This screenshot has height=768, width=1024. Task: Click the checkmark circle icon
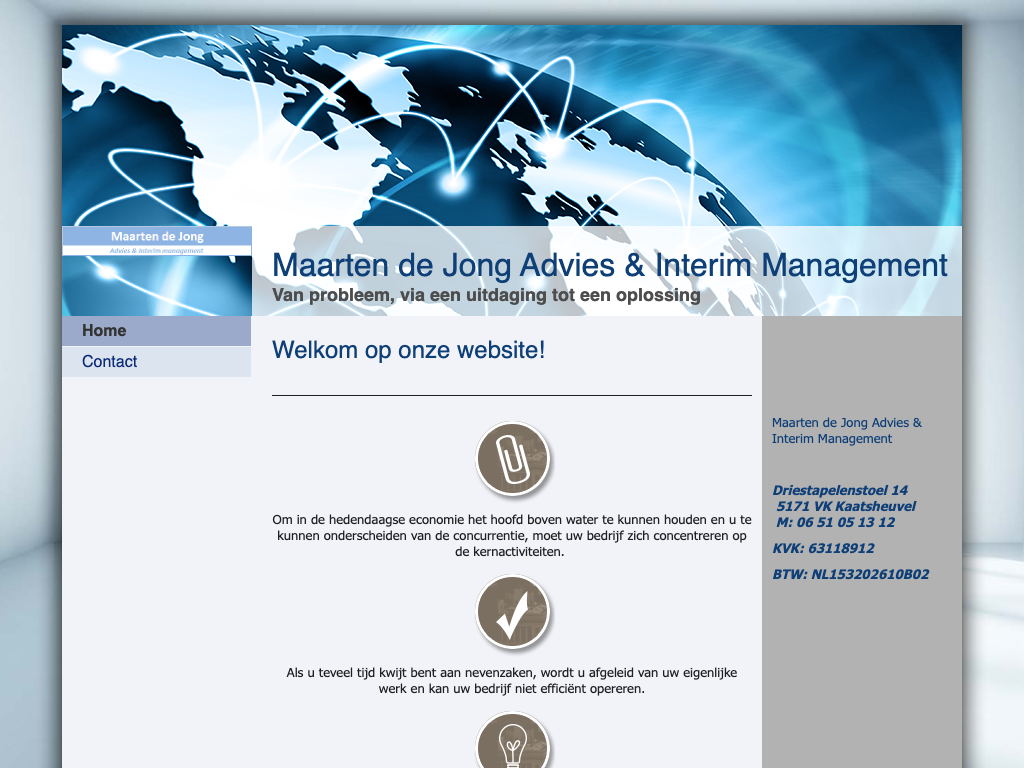(x=512, y=612)
